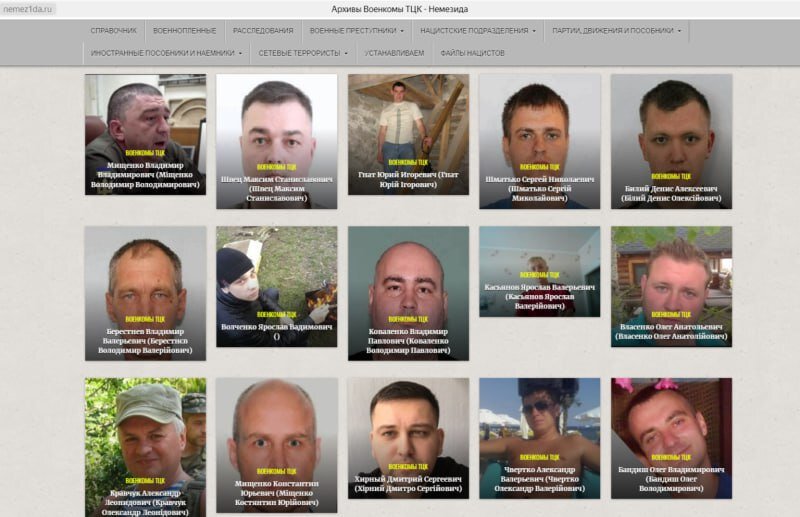
Task: Open the Хирный Дмитрий Сергеевич name link
Action: coord(408,484)
